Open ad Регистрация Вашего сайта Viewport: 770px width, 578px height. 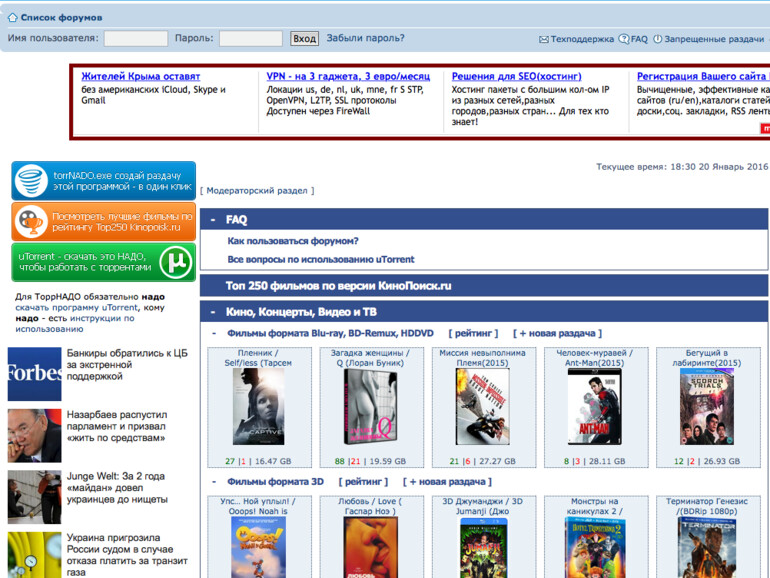tap(703, 76)
